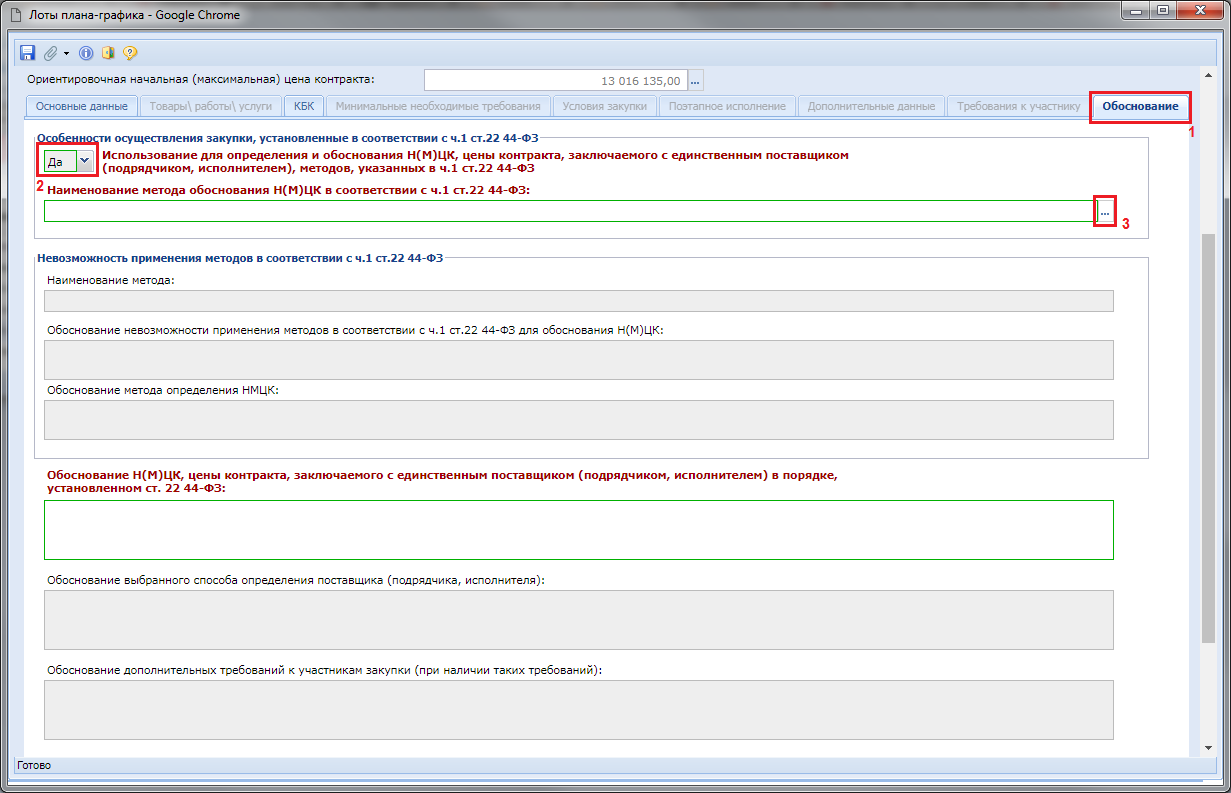Open help via yellow question mark icon
Image resolution: width=1231 pixels, height=793 pixels.
tap(130, 53)
